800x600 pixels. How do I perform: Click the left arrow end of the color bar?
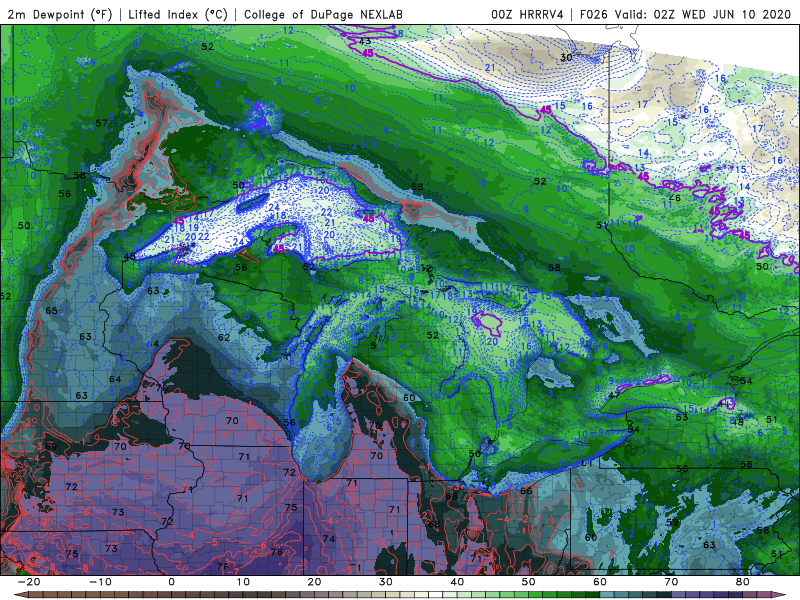20,595
